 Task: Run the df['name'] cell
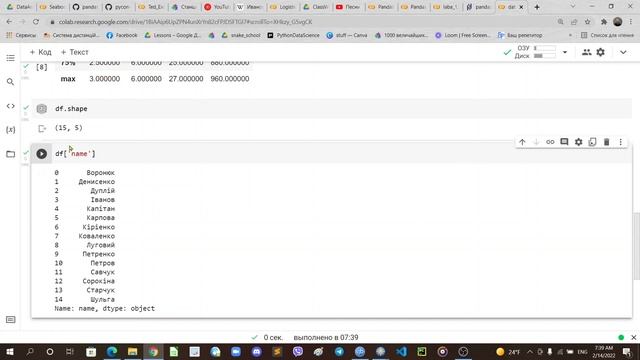(41, 153)
